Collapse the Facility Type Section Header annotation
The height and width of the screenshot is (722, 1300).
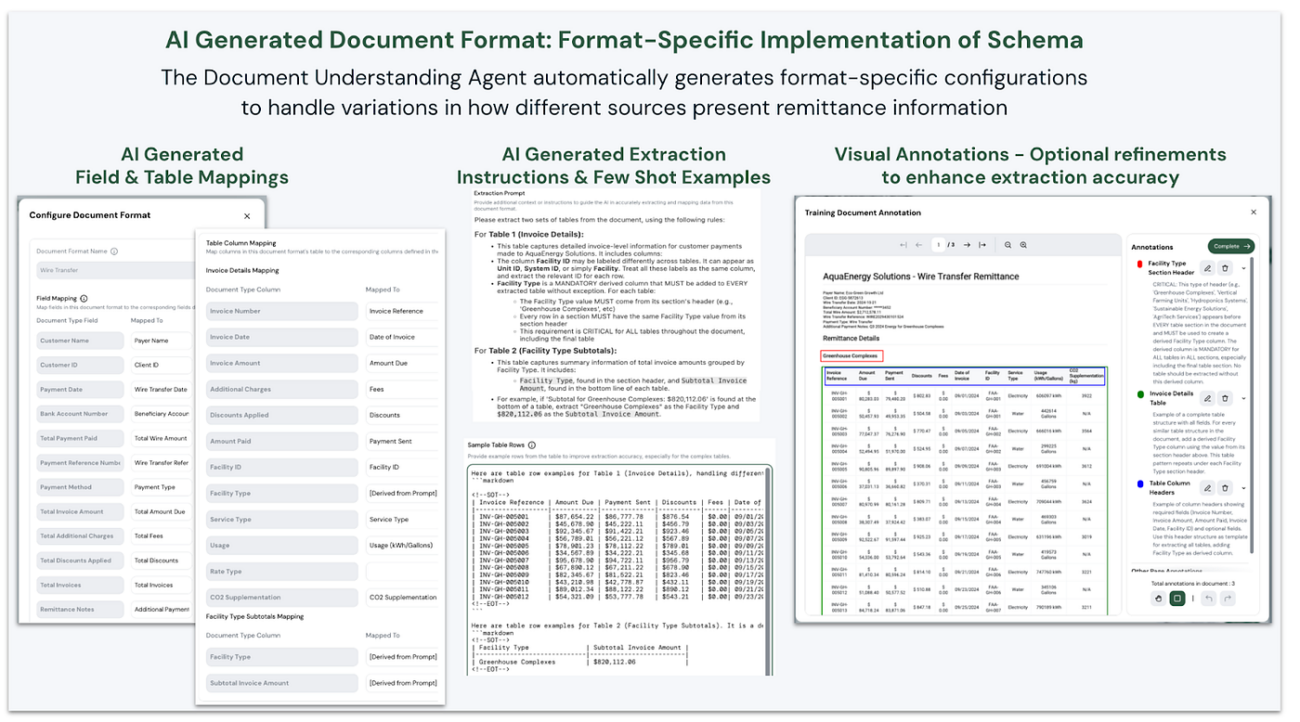point(1244,268)
